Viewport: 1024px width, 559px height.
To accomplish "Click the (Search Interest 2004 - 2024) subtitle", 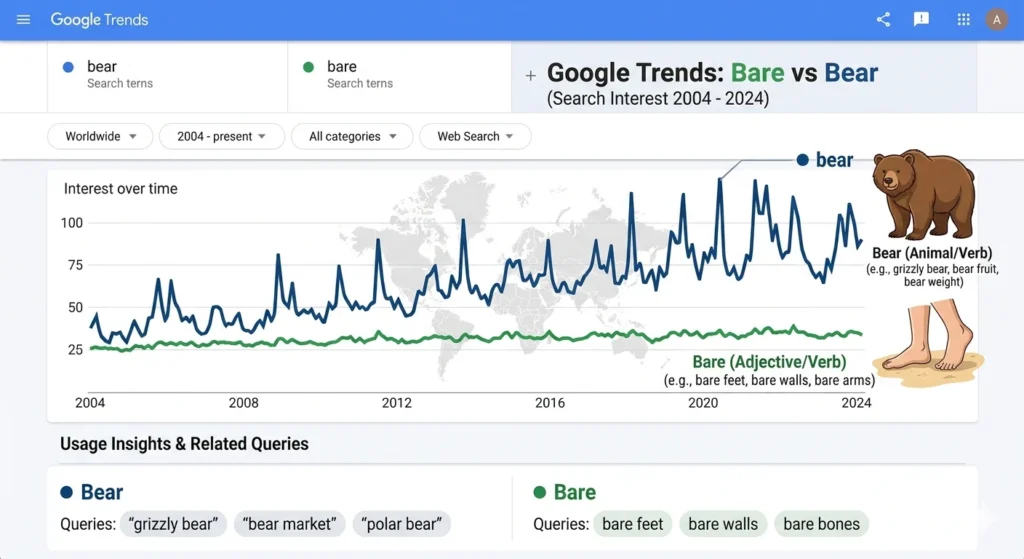I will 658,99.
